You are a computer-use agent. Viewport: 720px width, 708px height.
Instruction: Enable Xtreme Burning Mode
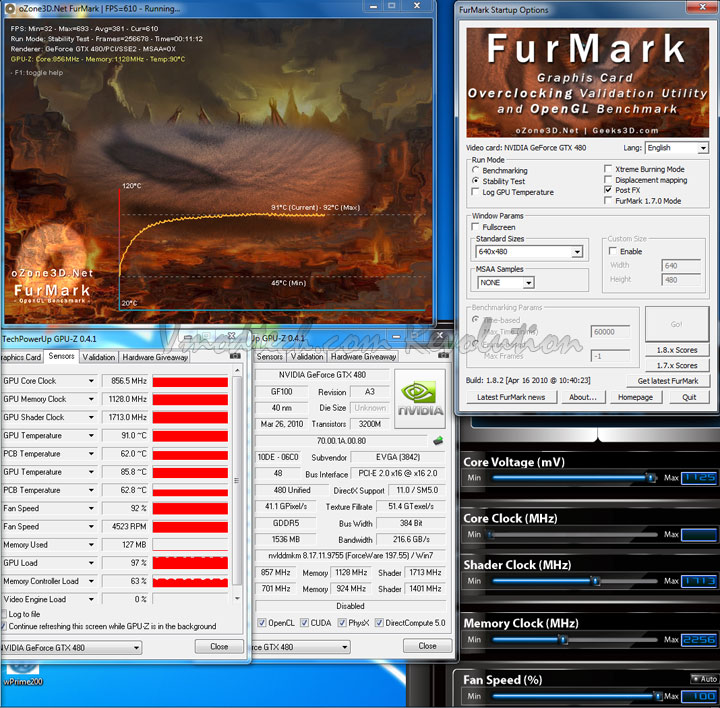(608, 169)
